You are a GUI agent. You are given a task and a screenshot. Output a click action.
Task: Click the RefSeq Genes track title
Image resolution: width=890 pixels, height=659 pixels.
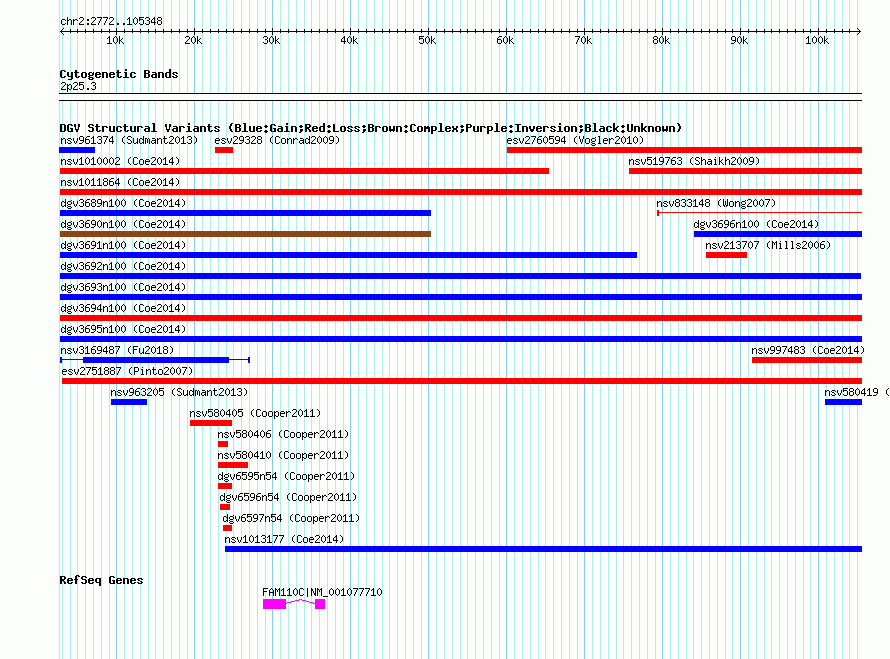[x=101, y=580]
